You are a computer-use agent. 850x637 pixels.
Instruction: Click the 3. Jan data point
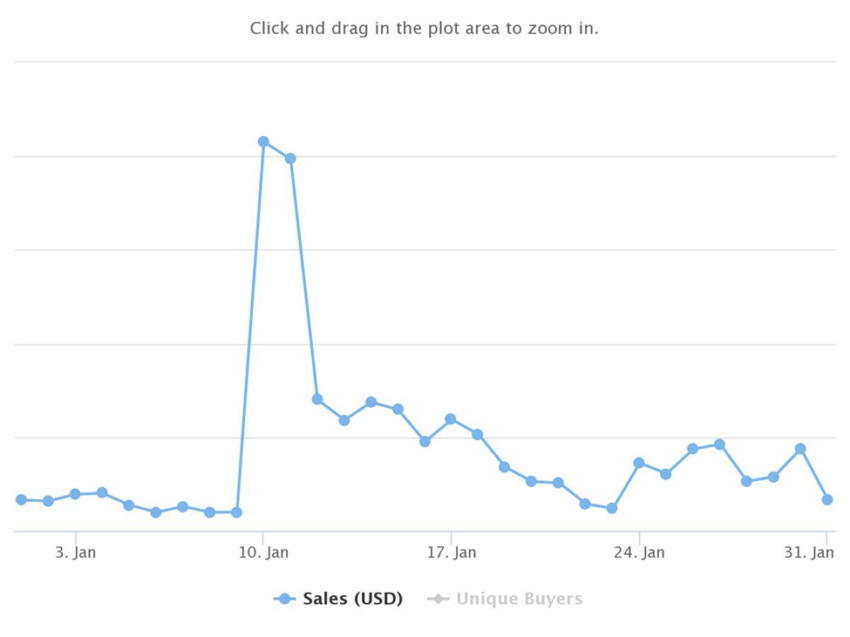pyautogui.click(x=75, y=494)
